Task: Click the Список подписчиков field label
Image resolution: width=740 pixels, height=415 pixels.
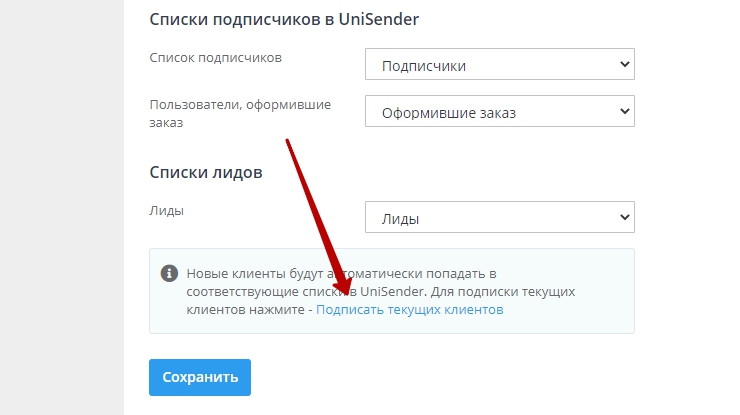Action: click(215, 57)
